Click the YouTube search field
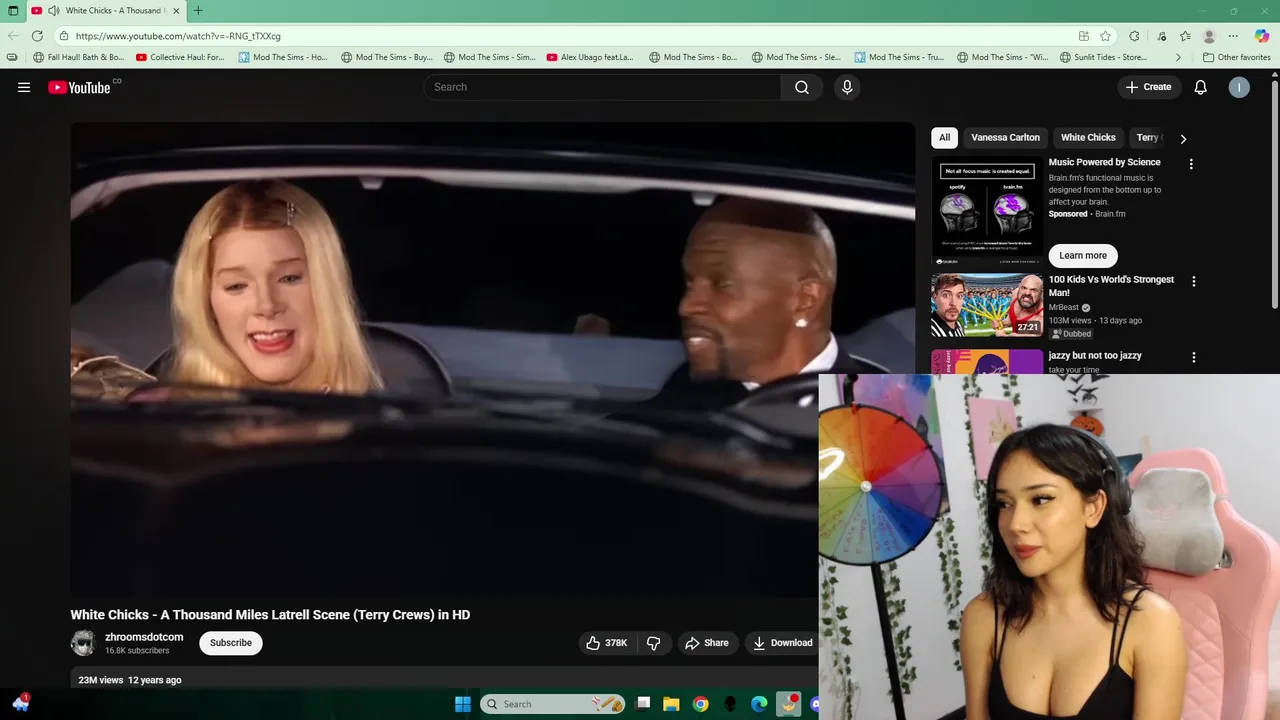 [602, 87]
